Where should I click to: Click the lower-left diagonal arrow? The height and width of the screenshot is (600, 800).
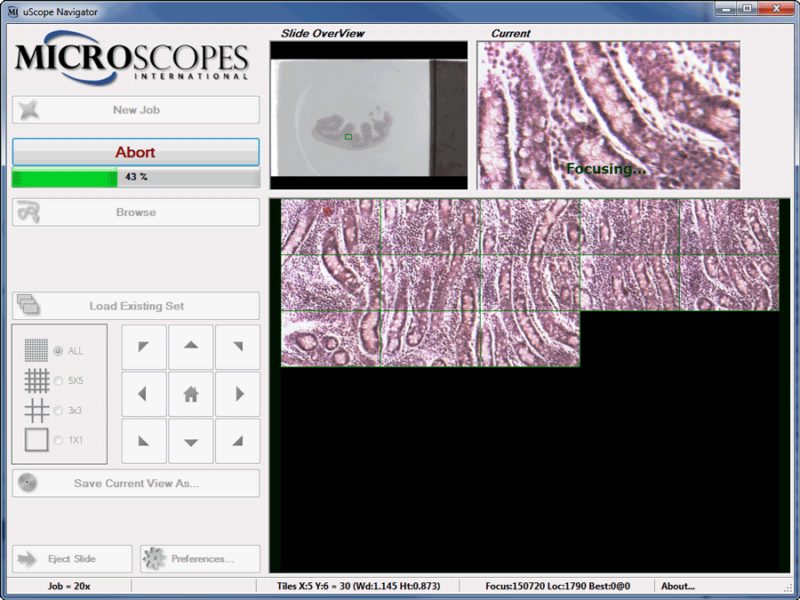tap(144, 441)
